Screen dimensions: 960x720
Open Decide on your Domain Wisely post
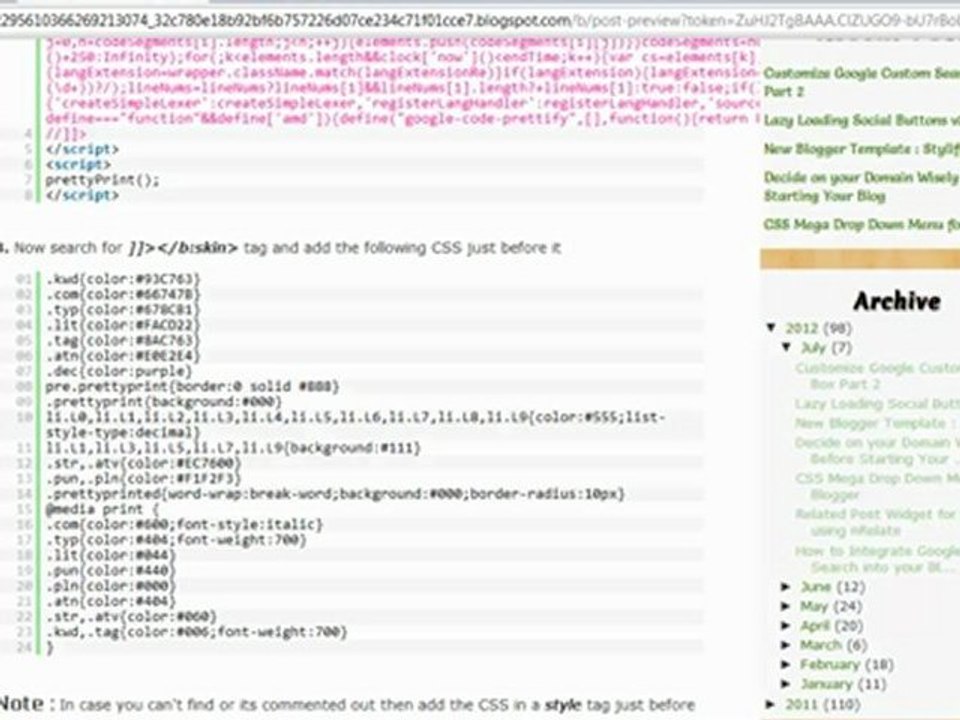click(861, 187)
